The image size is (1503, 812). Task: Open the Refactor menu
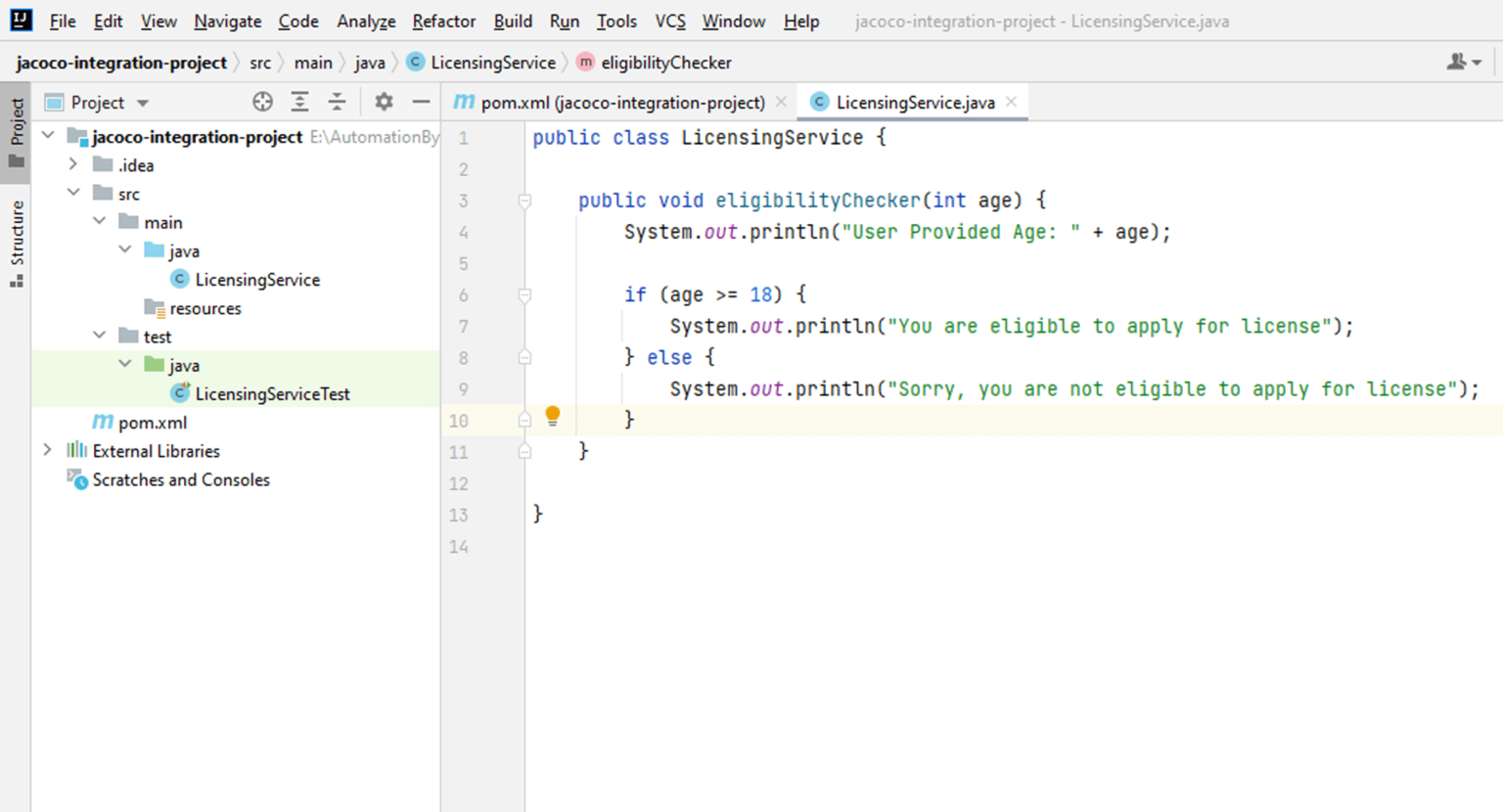click(x=443, y=22)
